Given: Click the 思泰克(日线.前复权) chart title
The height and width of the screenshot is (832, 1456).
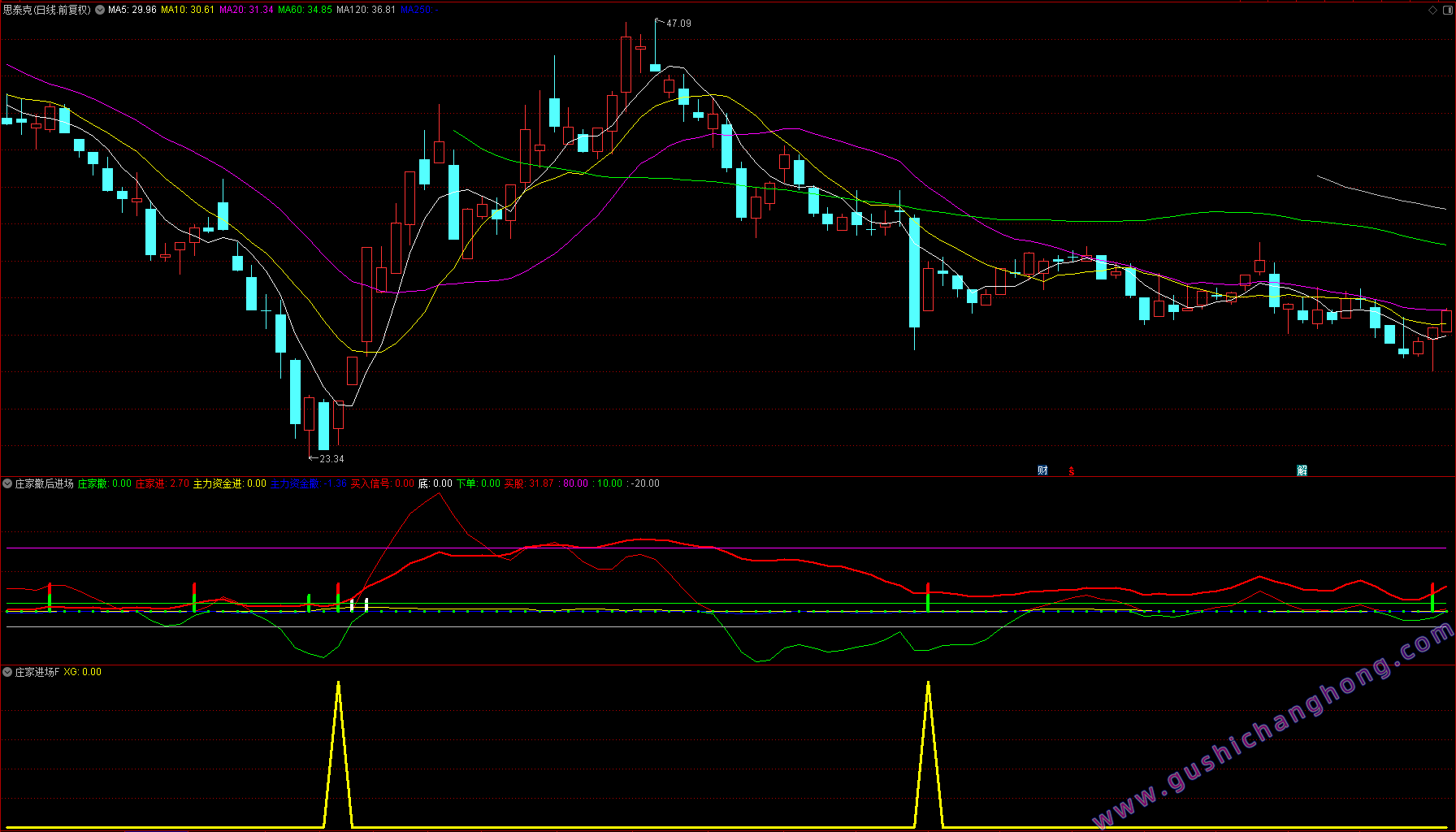Looking at the screenshot, I should click(x=47, y=10).
